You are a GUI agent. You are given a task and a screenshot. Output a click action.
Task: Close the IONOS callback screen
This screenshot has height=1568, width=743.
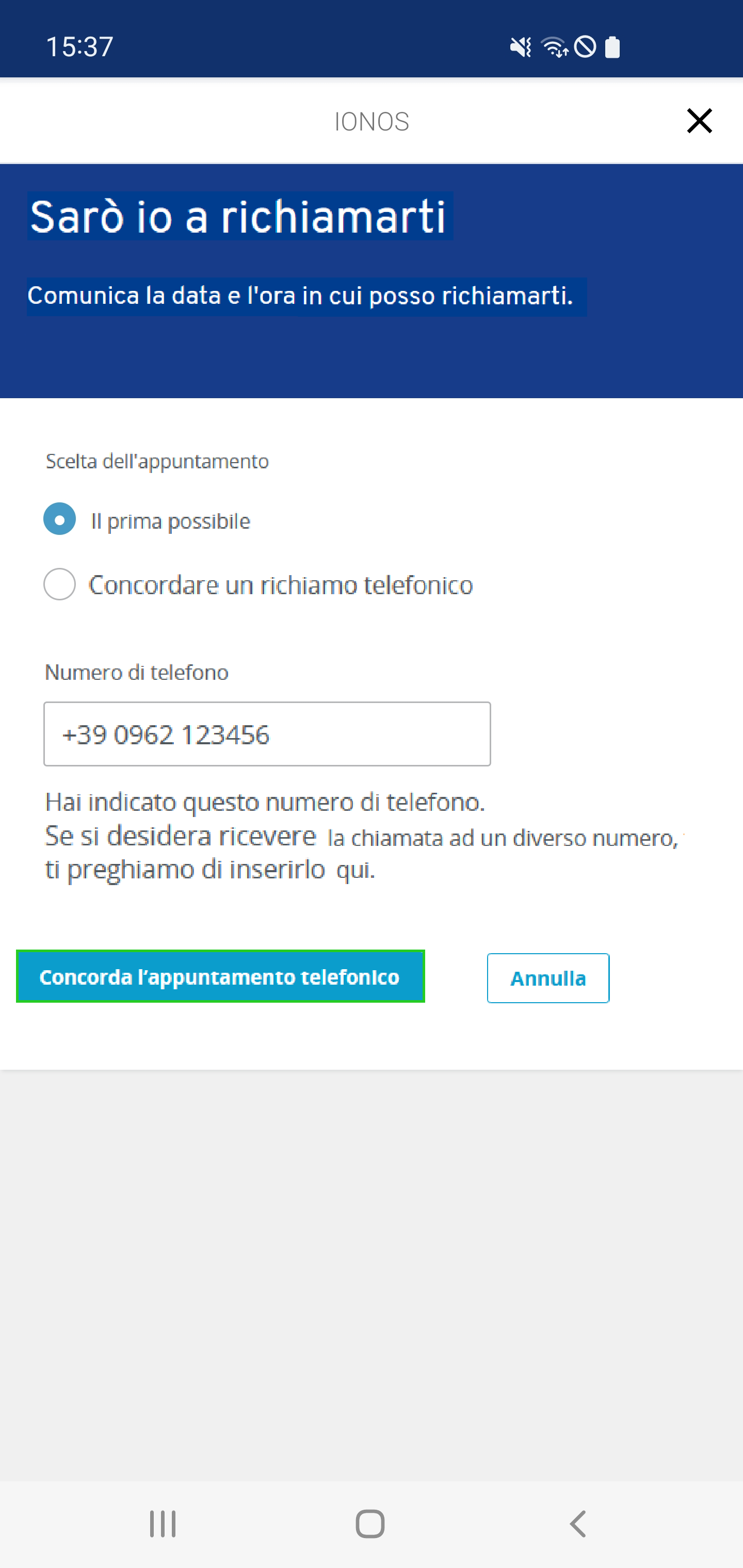tap(699, 121)
